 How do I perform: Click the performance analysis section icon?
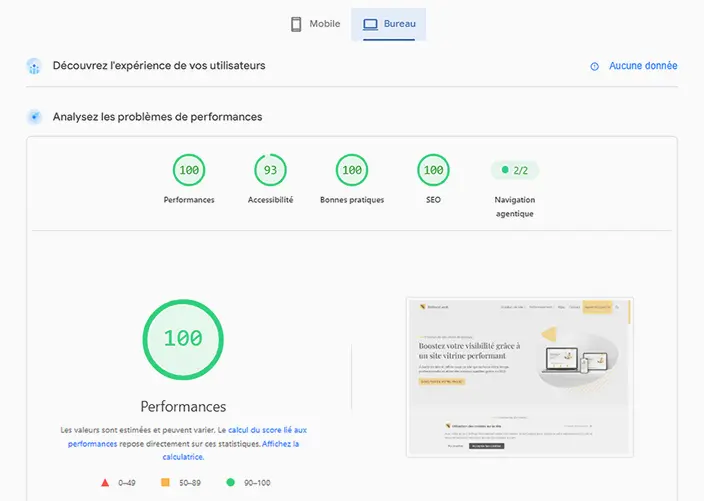pos(34,117)
